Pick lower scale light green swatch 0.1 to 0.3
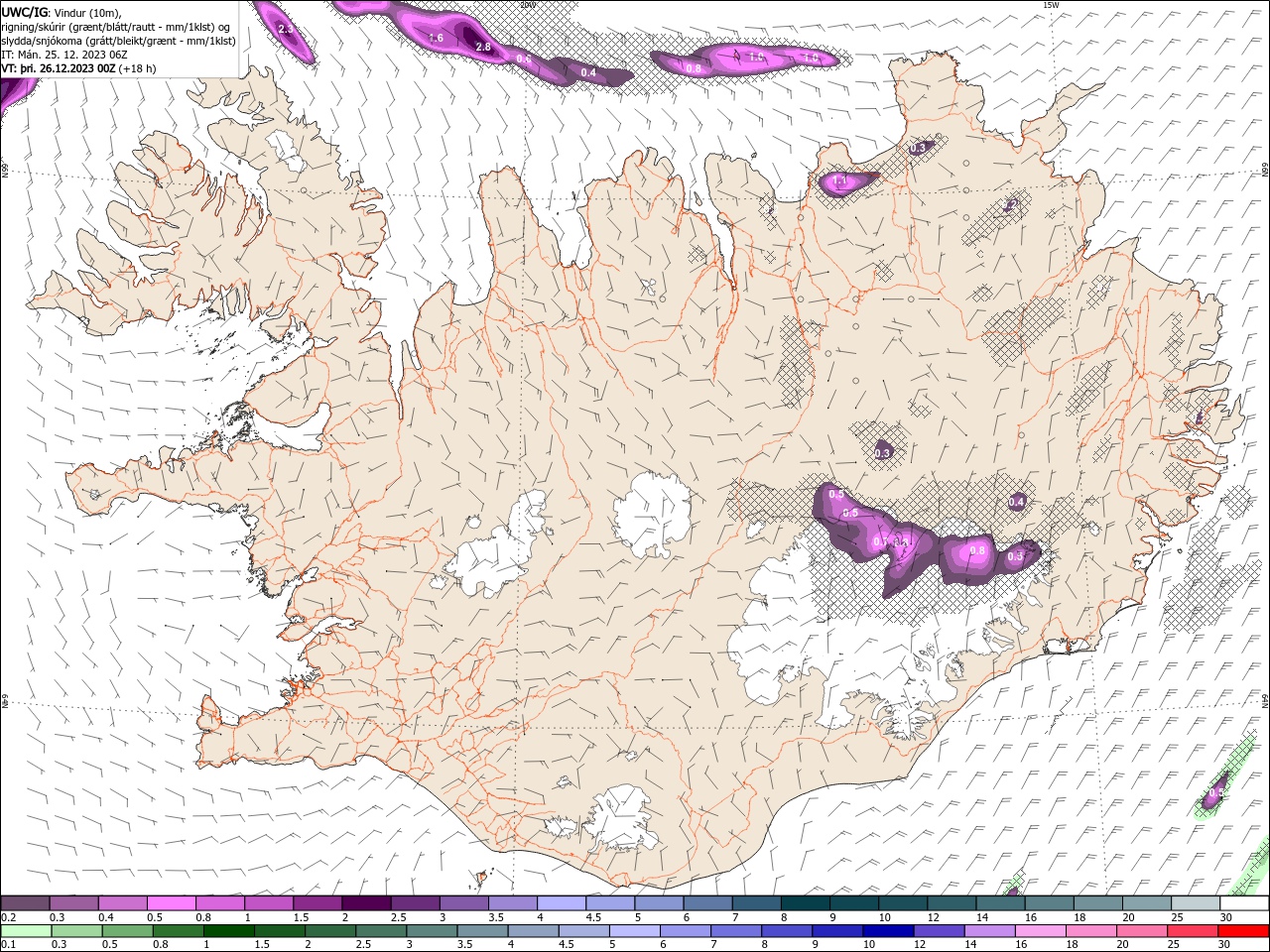 [26, 931]
